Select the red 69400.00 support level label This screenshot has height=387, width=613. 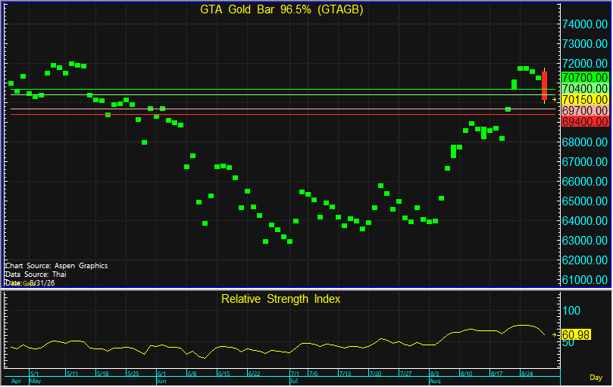[x=585, y=122]
